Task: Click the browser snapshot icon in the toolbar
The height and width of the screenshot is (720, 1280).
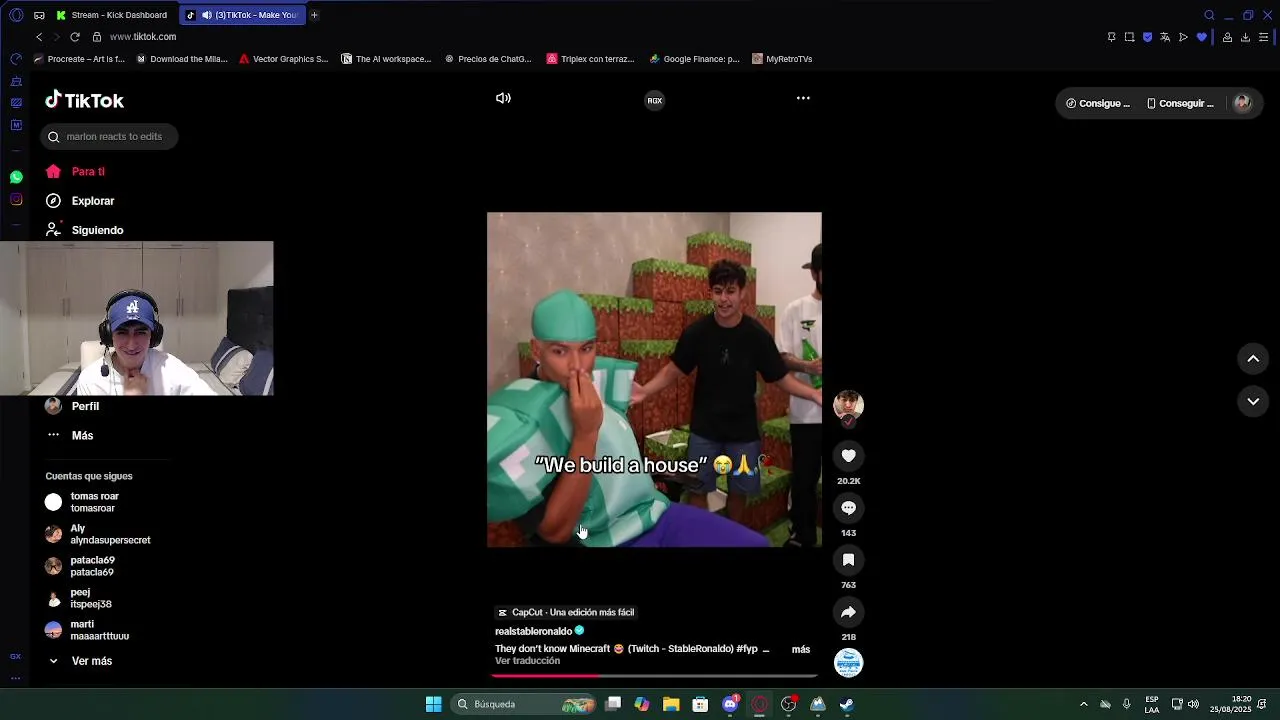Action: (x=1129, y=37)
